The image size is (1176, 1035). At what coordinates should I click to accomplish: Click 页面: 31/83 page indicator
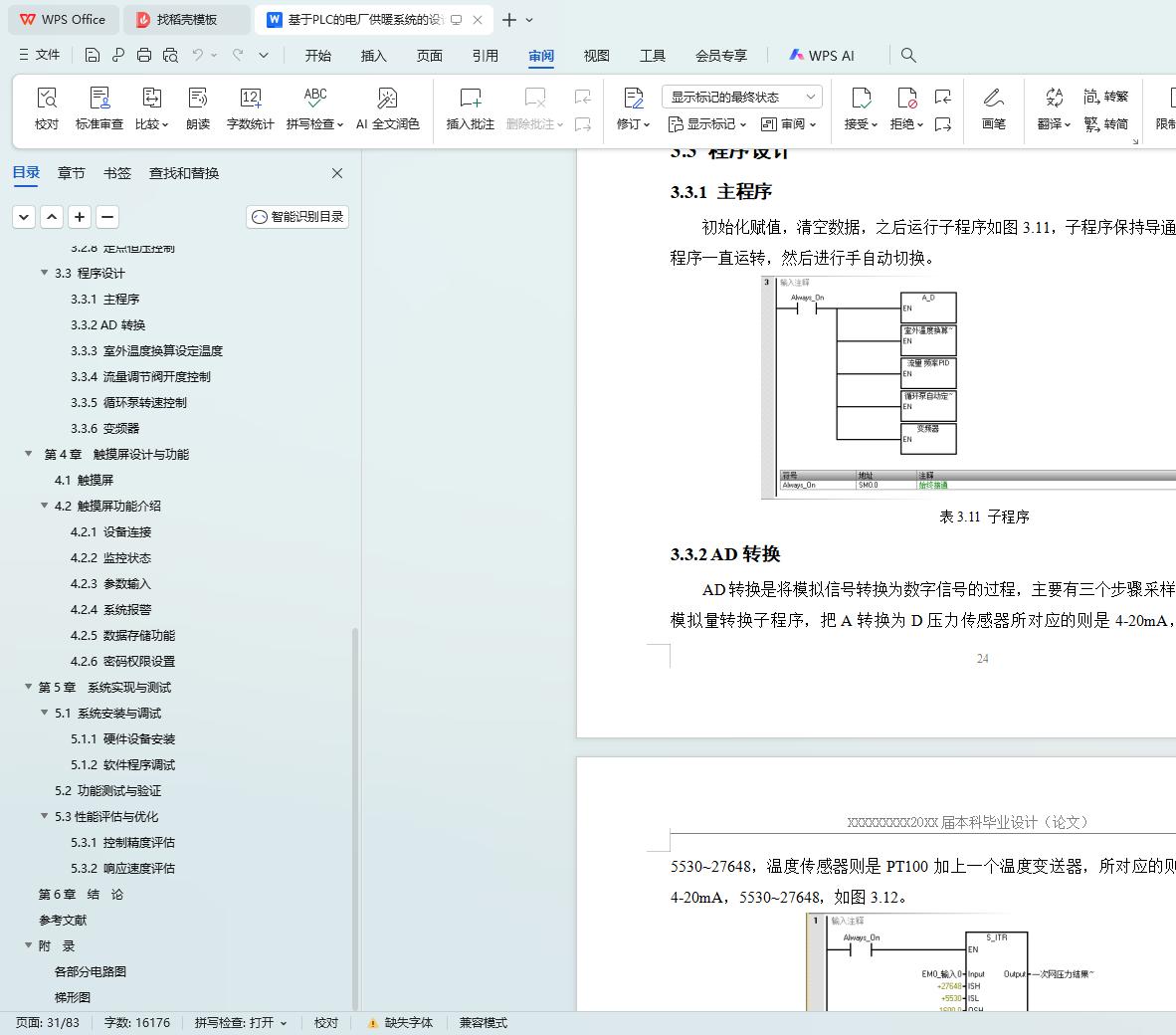47,1023
